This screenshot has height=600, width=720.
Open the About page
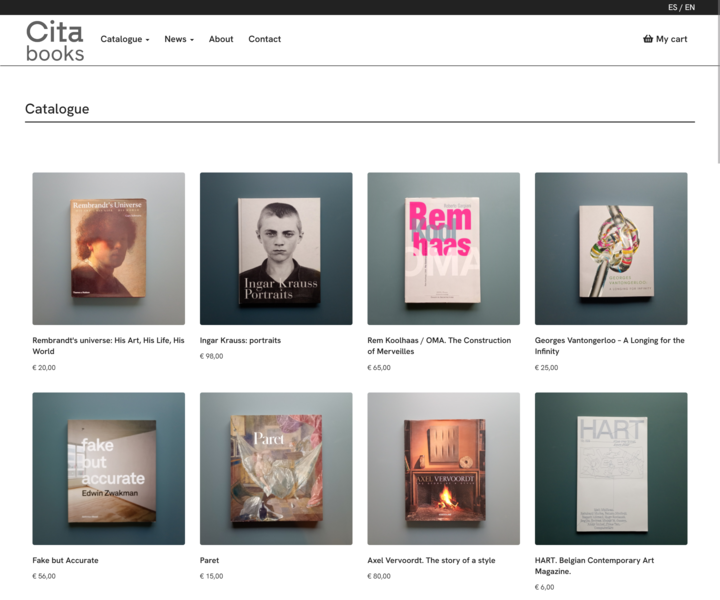coord(221,39)
